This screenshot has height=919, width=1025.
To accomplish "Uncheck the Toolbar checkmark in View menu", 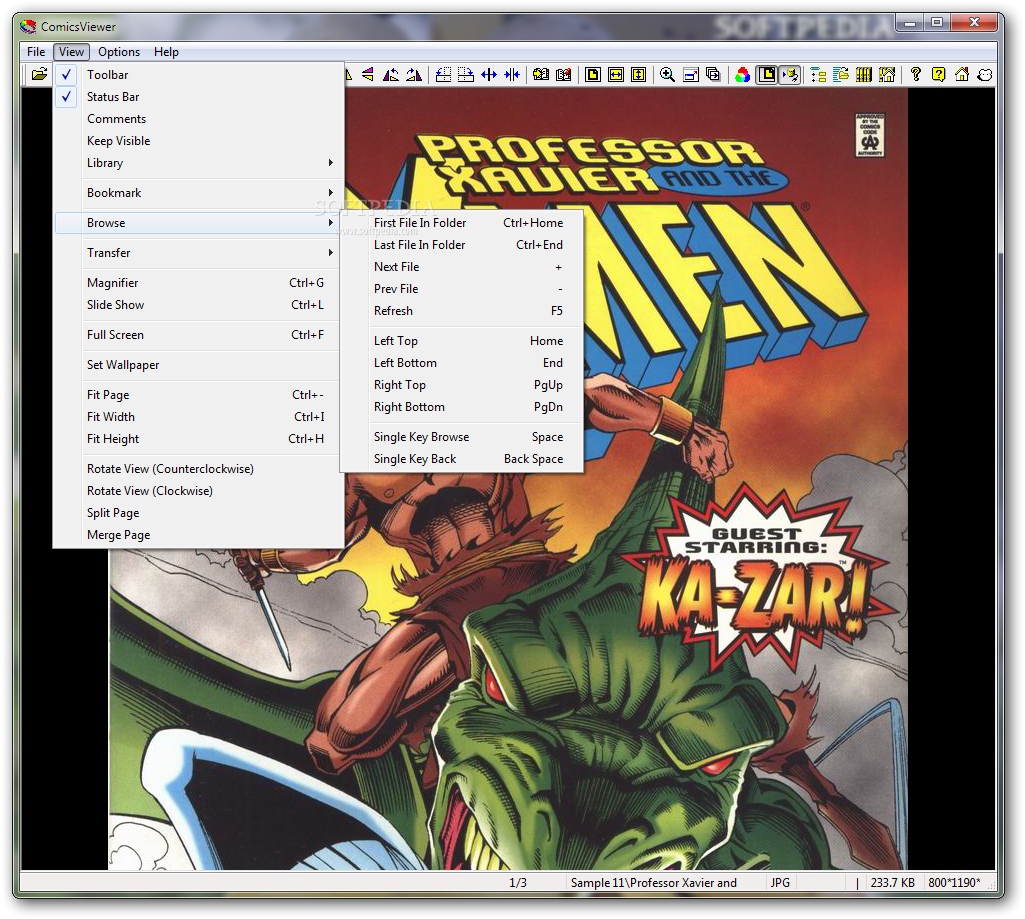I will coord(66,75).
